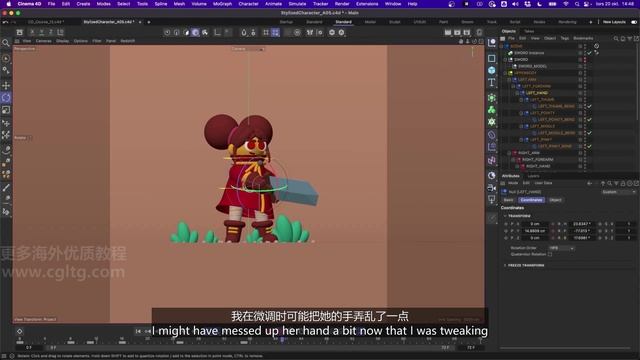Click the coordinate system icon beside axis locks
The height and width of the screenshot is (360, 640).
point(60,32)
